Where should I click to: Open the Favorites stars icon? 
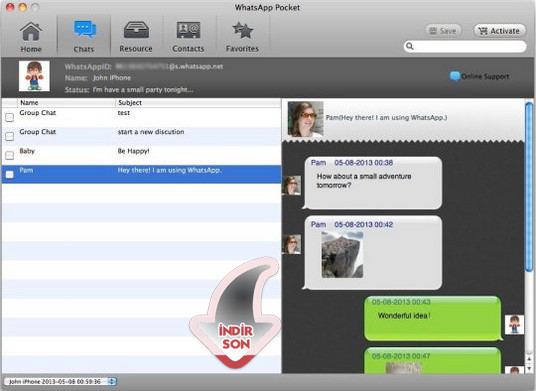pyautogui.click(x=242, y=37)
